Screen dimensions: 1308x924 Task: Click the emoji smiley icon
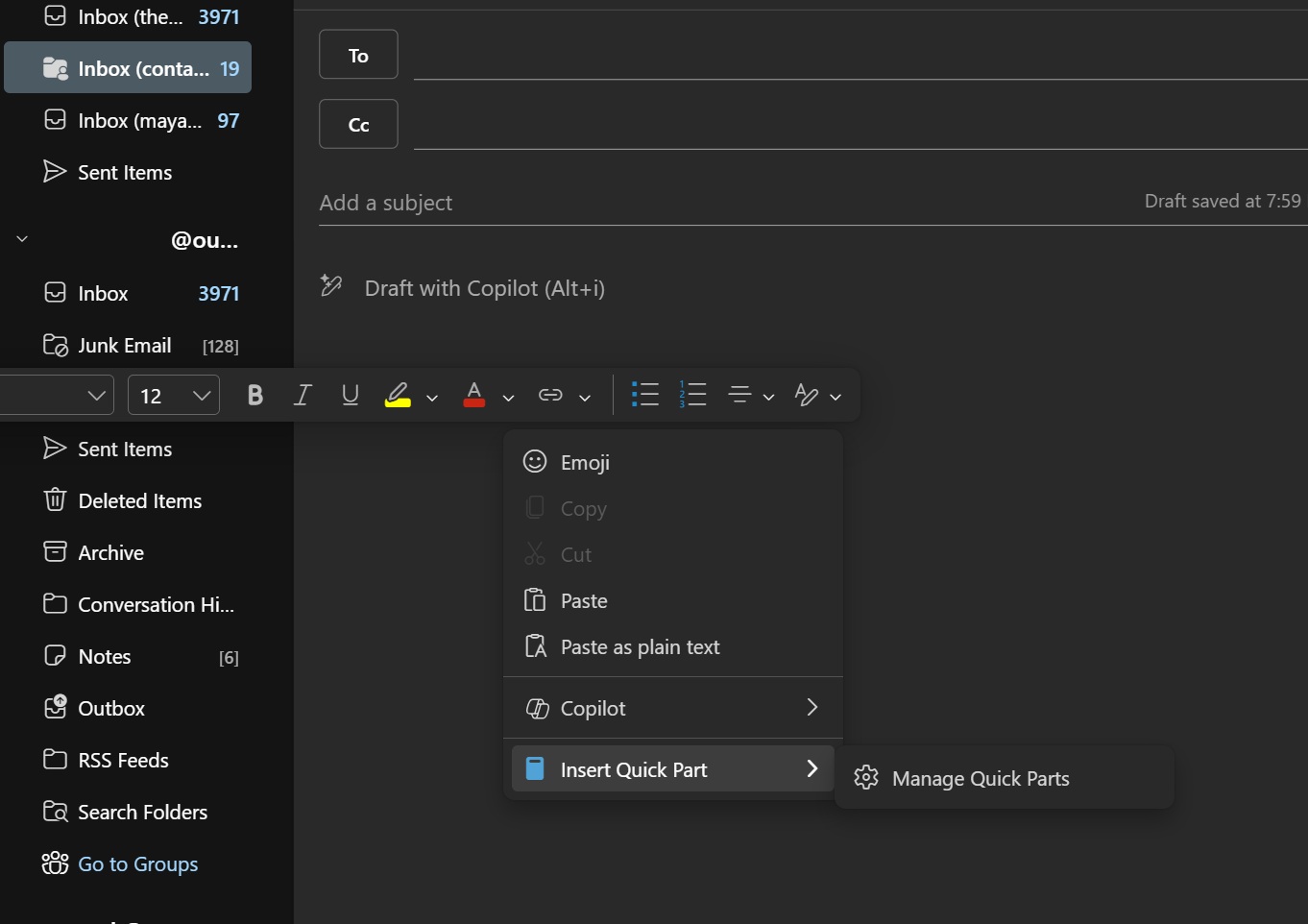(535, 462)
